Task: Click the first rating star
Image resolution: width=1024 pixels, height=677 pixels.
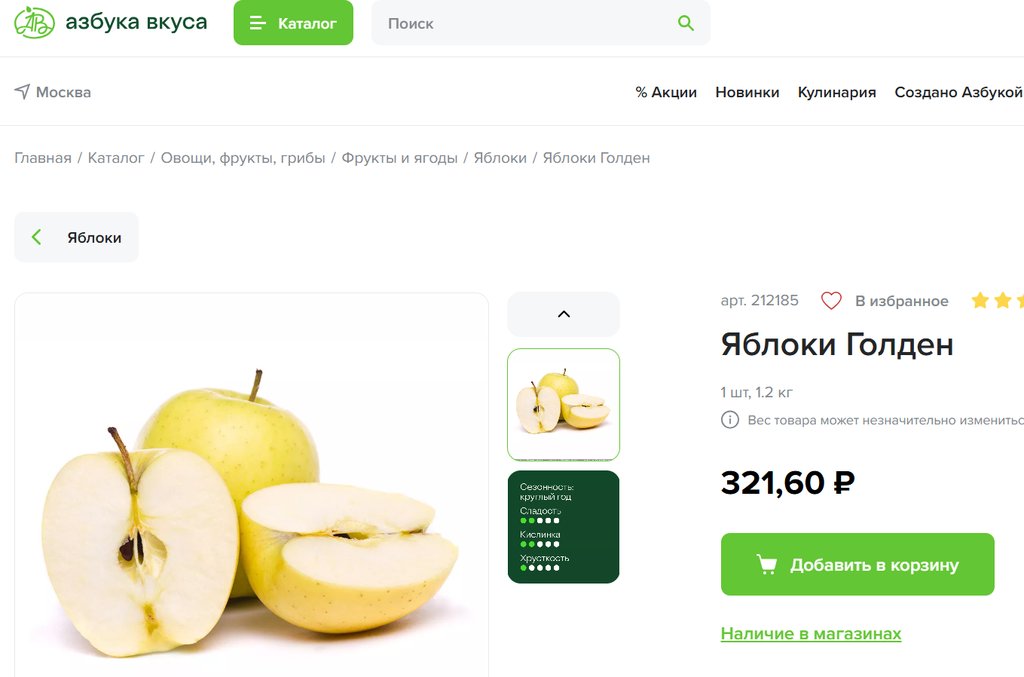Action: coord(980,300)
